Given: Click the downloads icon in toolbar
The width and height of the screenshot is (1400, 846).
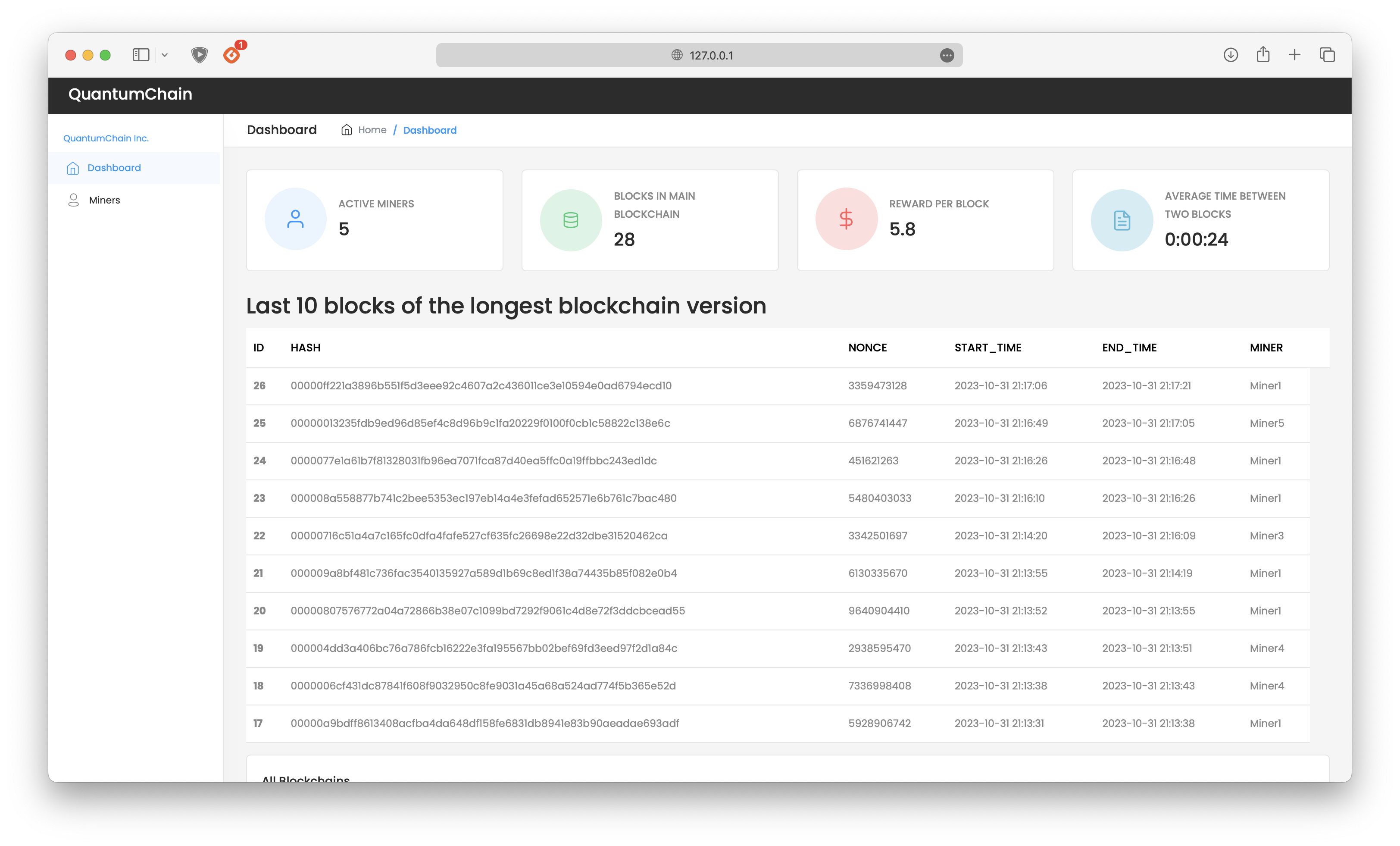Looking at the screenshot, I should (1230, 55).
